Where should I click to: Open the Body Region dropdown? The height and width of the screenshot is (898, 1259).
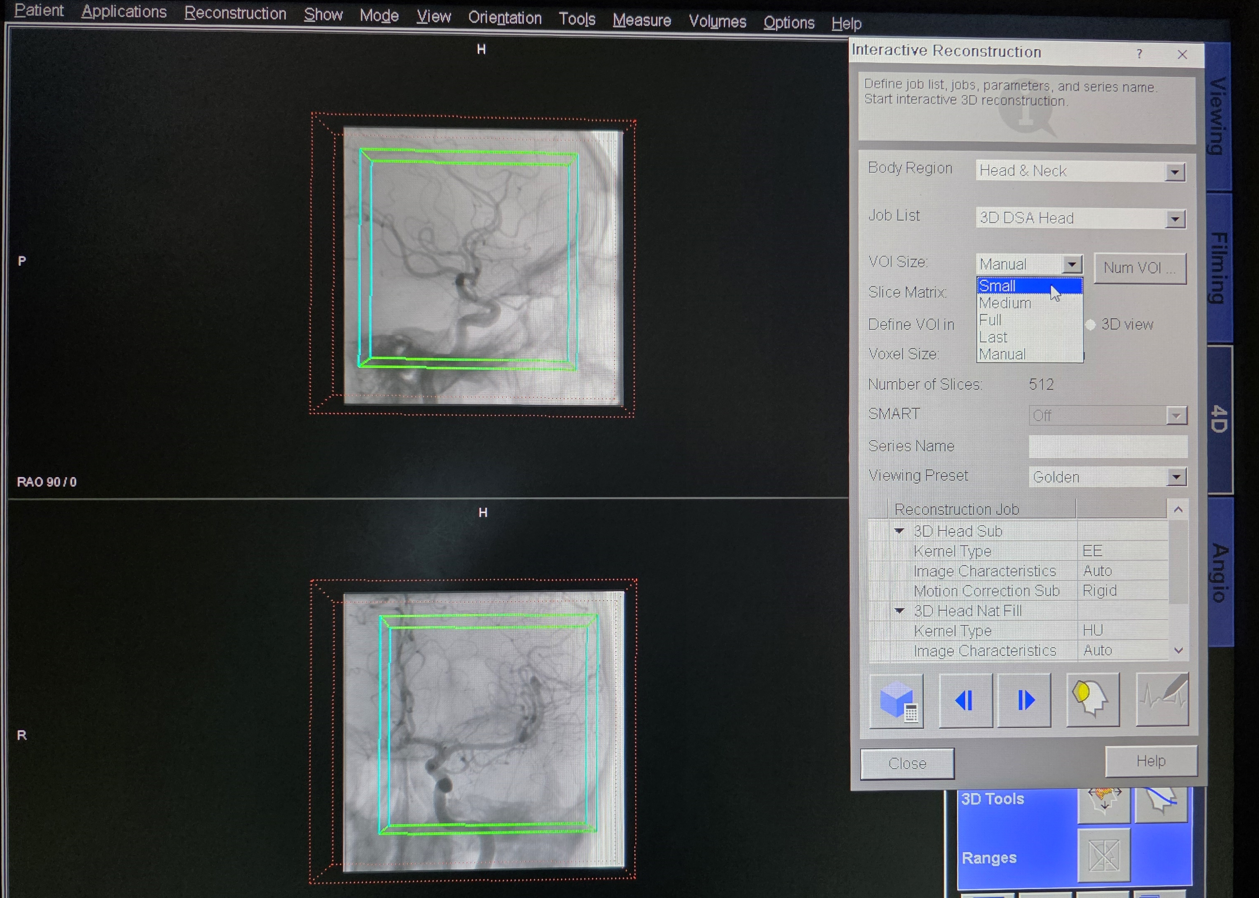pos(1175,172)
